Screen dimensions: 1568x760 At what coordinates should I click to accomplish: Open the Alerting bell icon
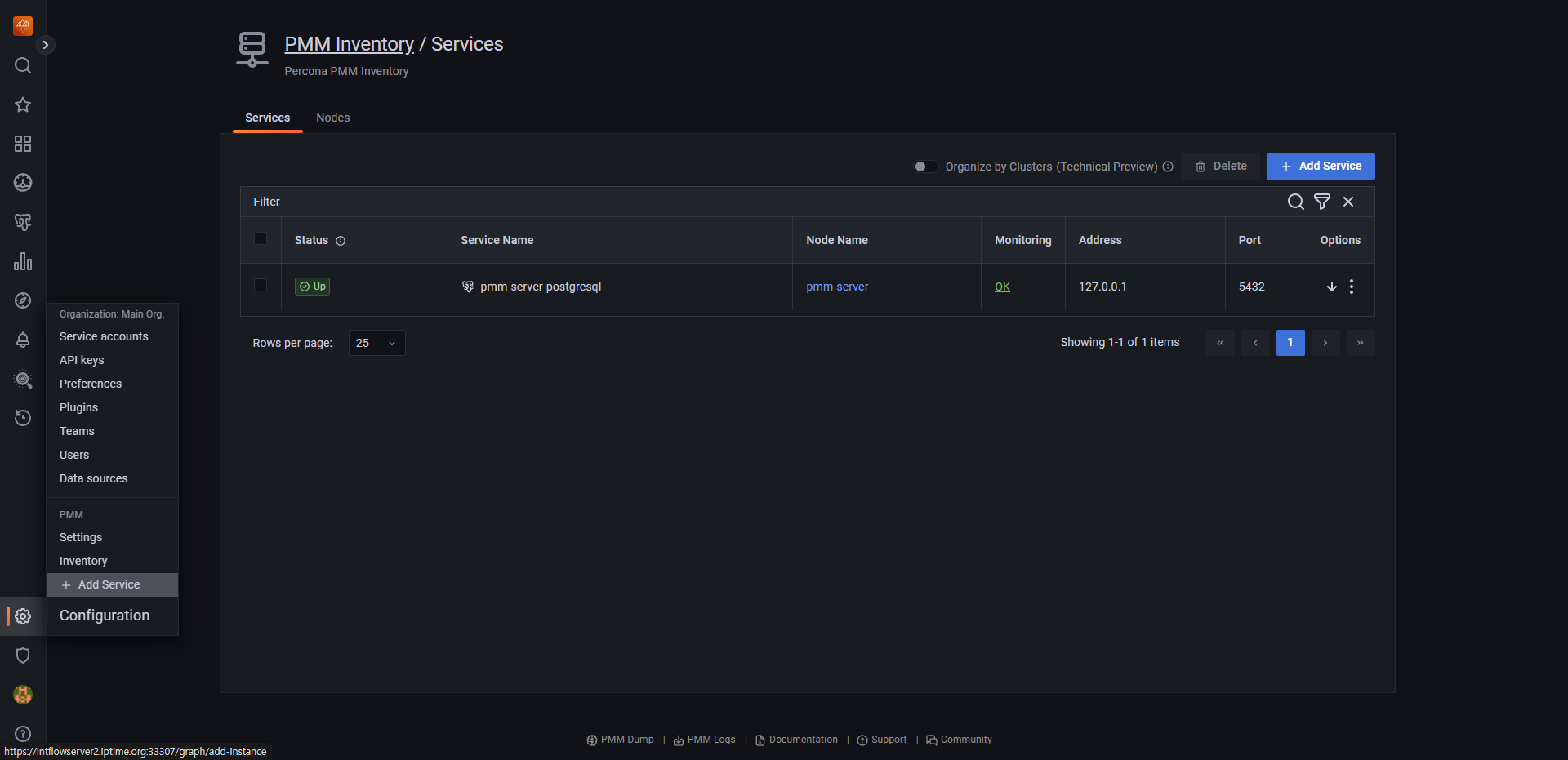pyautogui.click(x=23, y=340)
